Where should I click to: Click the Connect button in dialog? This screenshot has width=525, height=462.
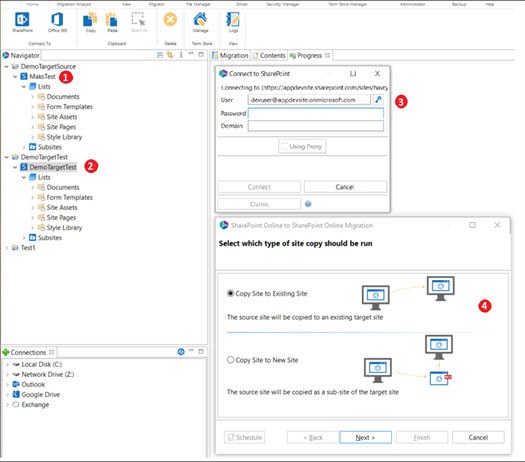click(x=259, y=187)
